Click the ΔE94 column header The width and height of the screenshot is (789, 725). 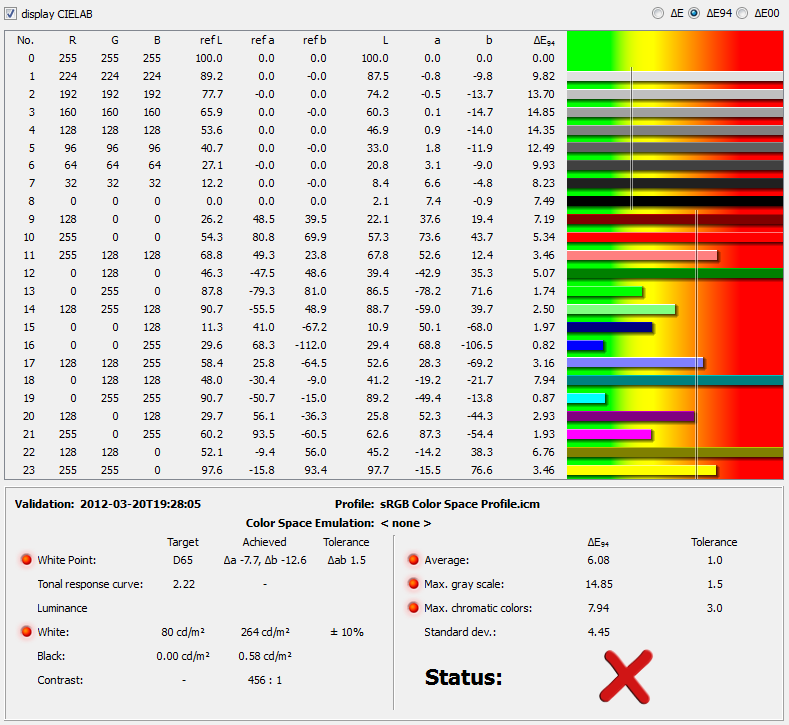pyautogui.click(x=548, y=41)
